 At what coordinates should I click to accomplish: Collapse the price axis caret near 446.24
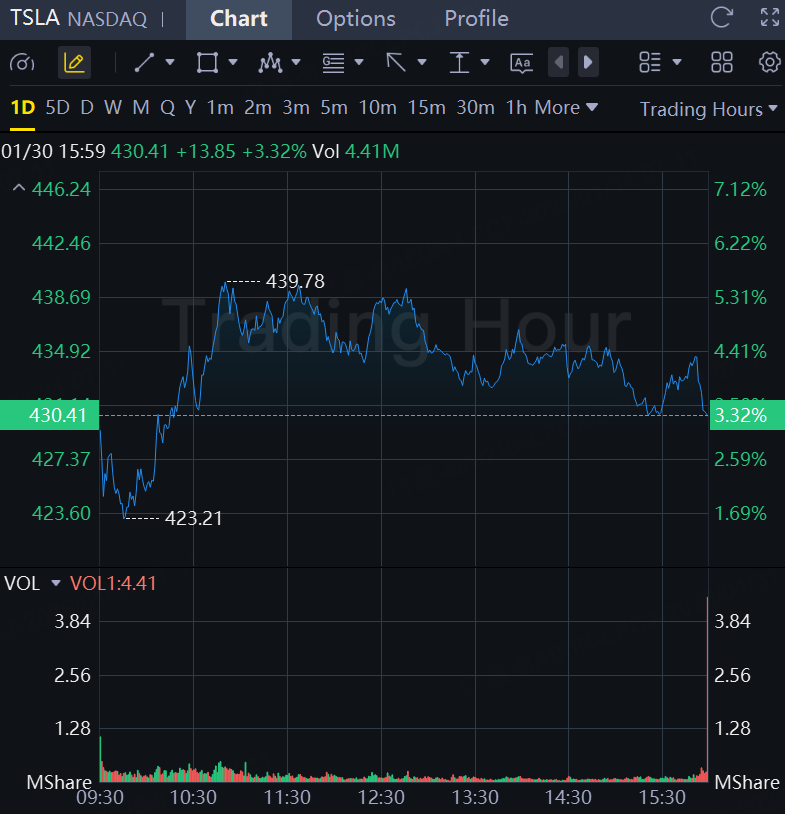tap(19, 187)
